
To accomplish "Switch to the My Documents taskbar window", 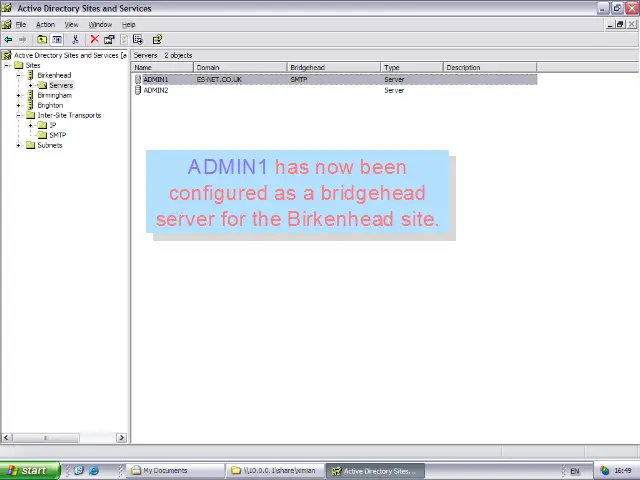I will (x=176, y=471).
